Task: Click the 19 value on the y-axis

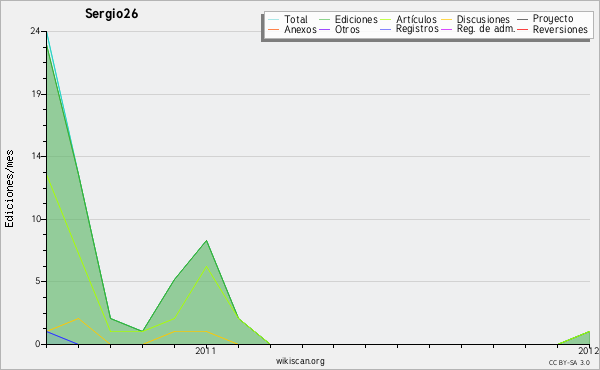Action: [x=36, y=94]
